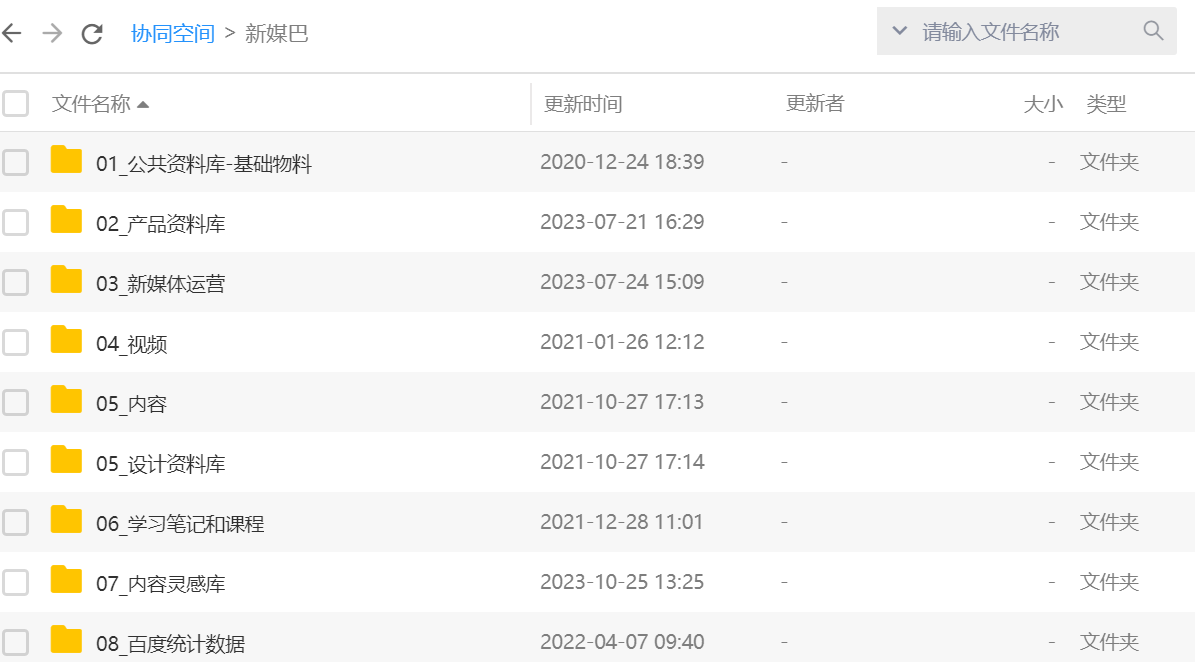This screenshot has height=662, width=1195.
Task: Tick the checkbox beside 06_学习笔记和课程
Action: click(15, 522)
